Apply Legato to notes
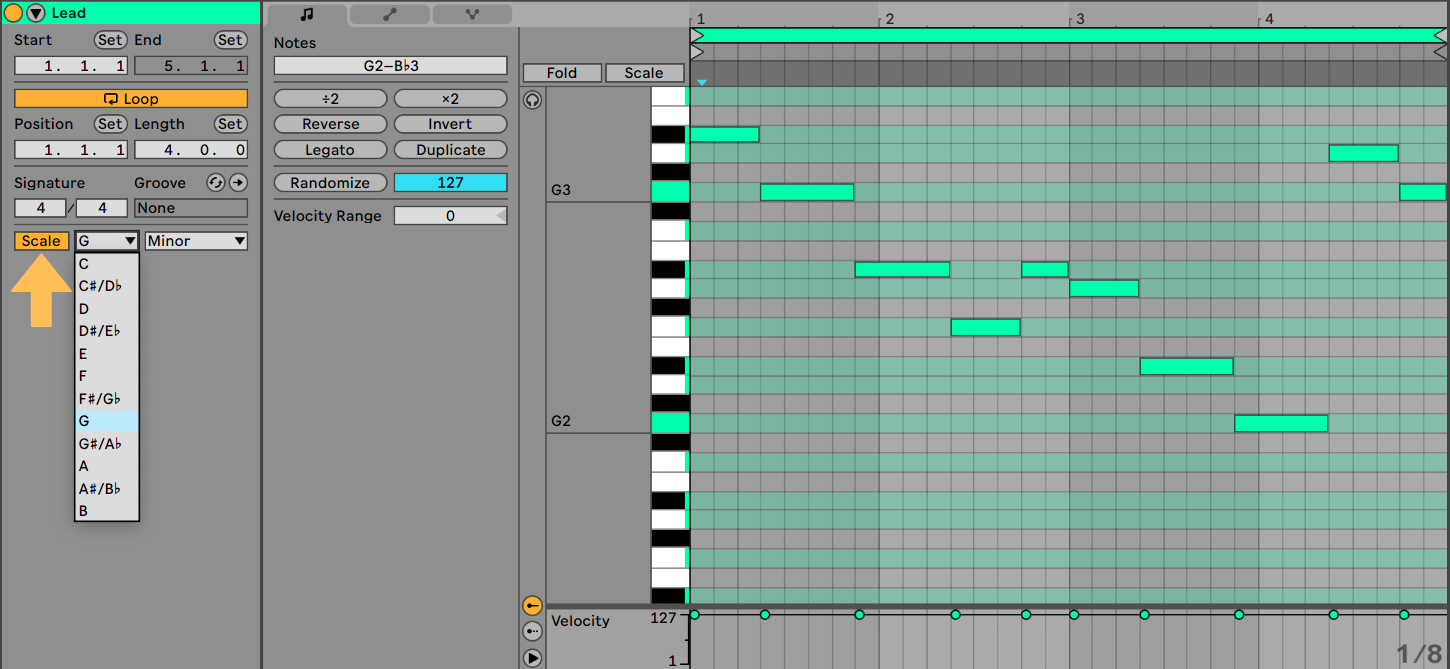Viewport: 1450px width, 669px height. [330, 150]
